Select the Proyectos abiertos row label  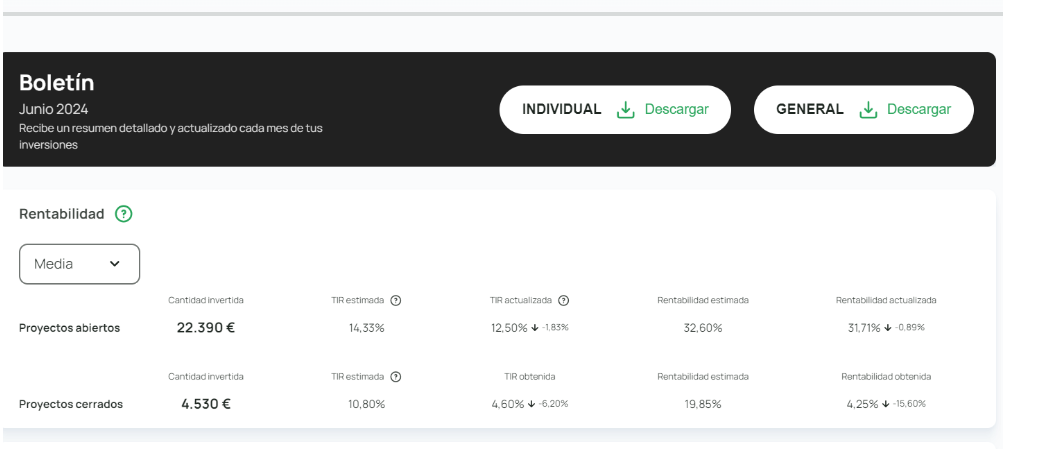(x=69, y=329)
